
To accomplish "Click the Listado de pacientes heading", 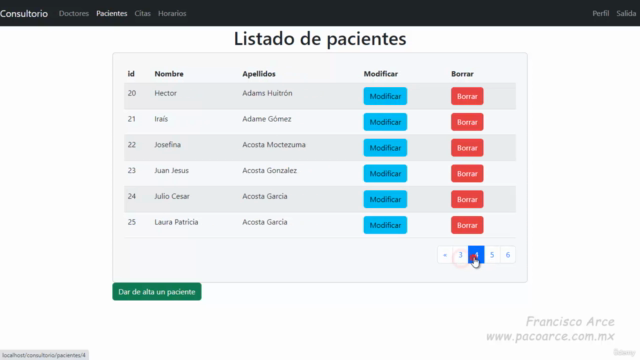I will tap(320, 39).
